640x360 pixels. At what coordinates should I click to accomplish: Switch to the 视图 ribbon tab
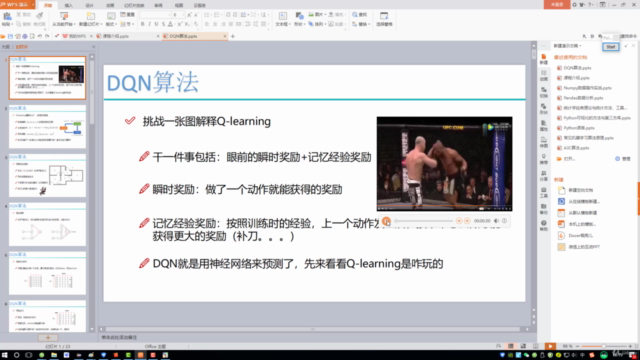pyautogui.click(x=179, y=5)
